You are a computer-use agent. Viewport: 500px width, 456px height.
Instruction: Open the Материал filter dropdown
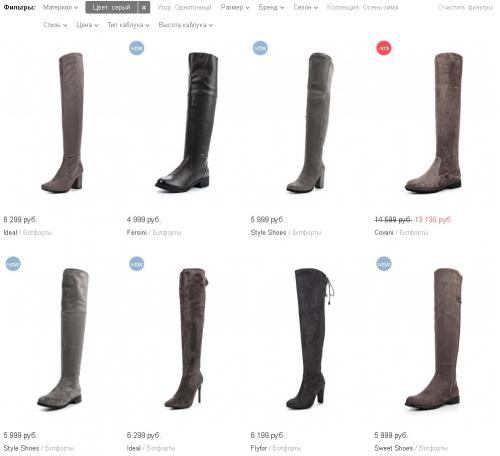pyautogui.click(x=60, y=7)
